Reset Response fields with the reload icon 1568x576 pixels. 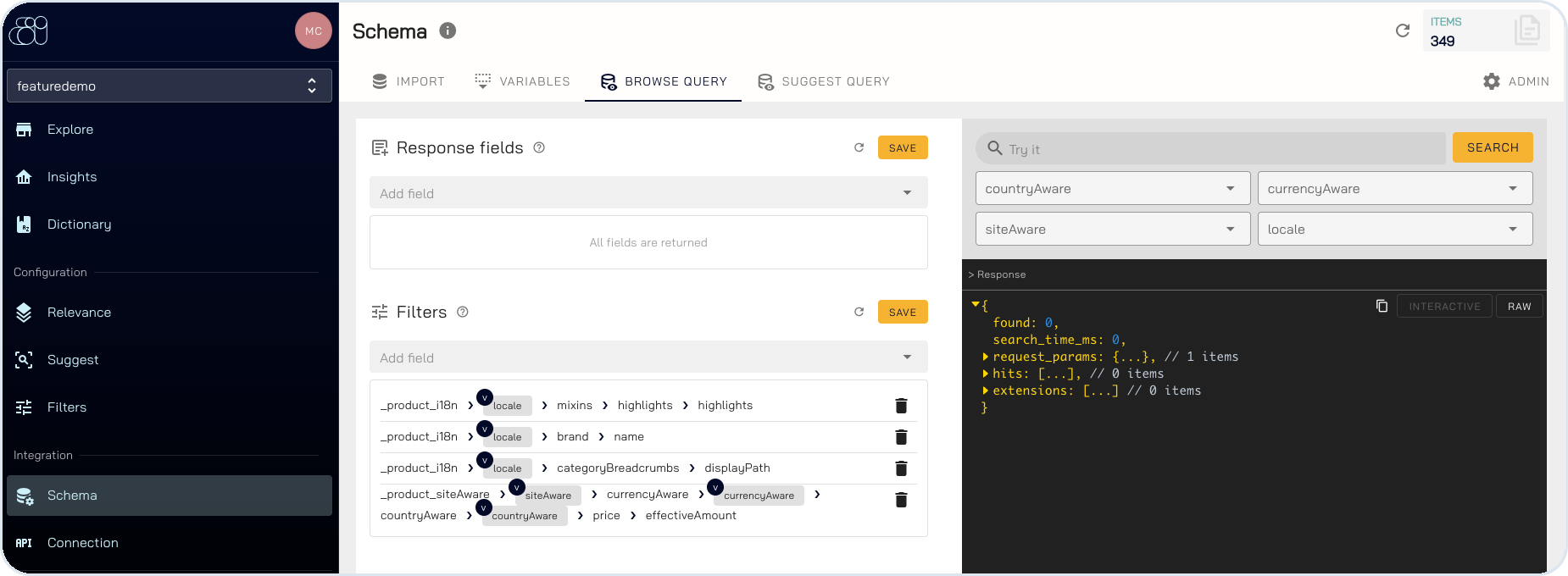pos(859,147)
